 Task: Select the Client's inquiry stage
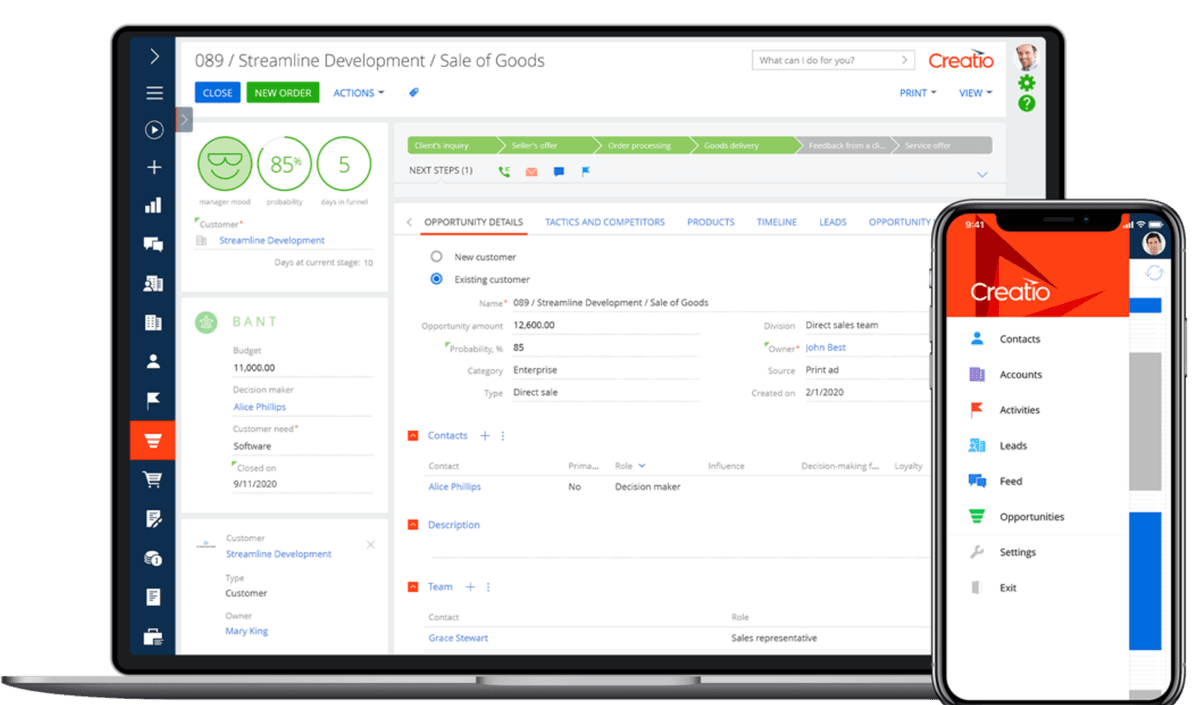pos(451,146)
